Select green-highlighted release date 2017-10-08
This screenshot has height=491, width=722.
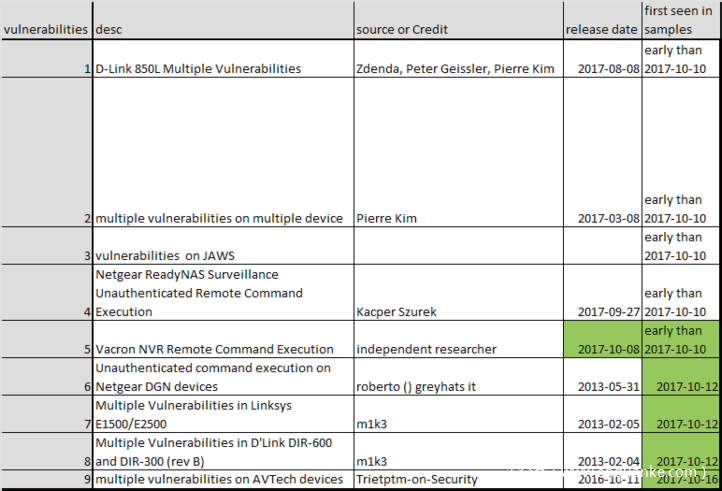pos(602,339)
